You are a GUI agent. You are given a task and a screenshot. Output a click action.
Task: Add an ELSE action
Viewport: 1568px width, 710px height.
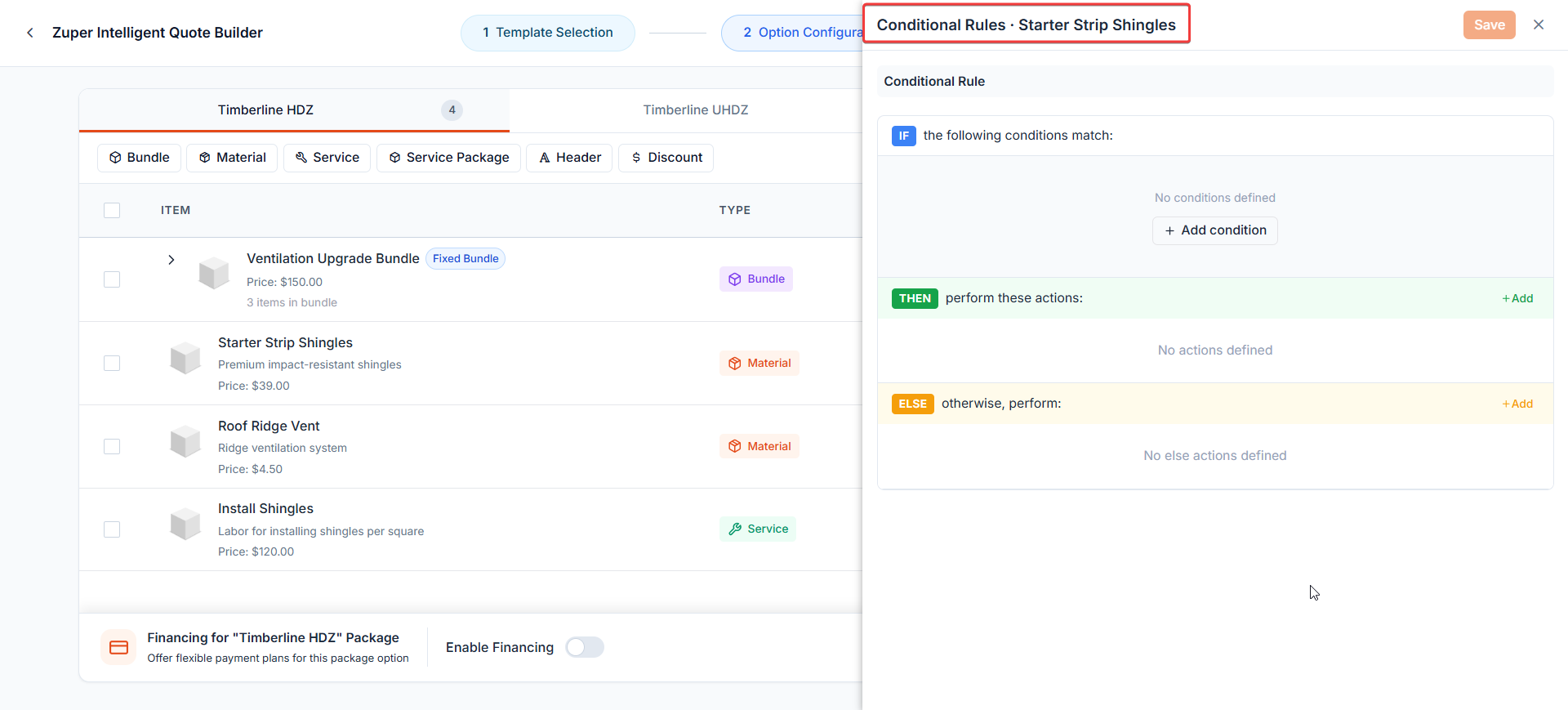1517,404
